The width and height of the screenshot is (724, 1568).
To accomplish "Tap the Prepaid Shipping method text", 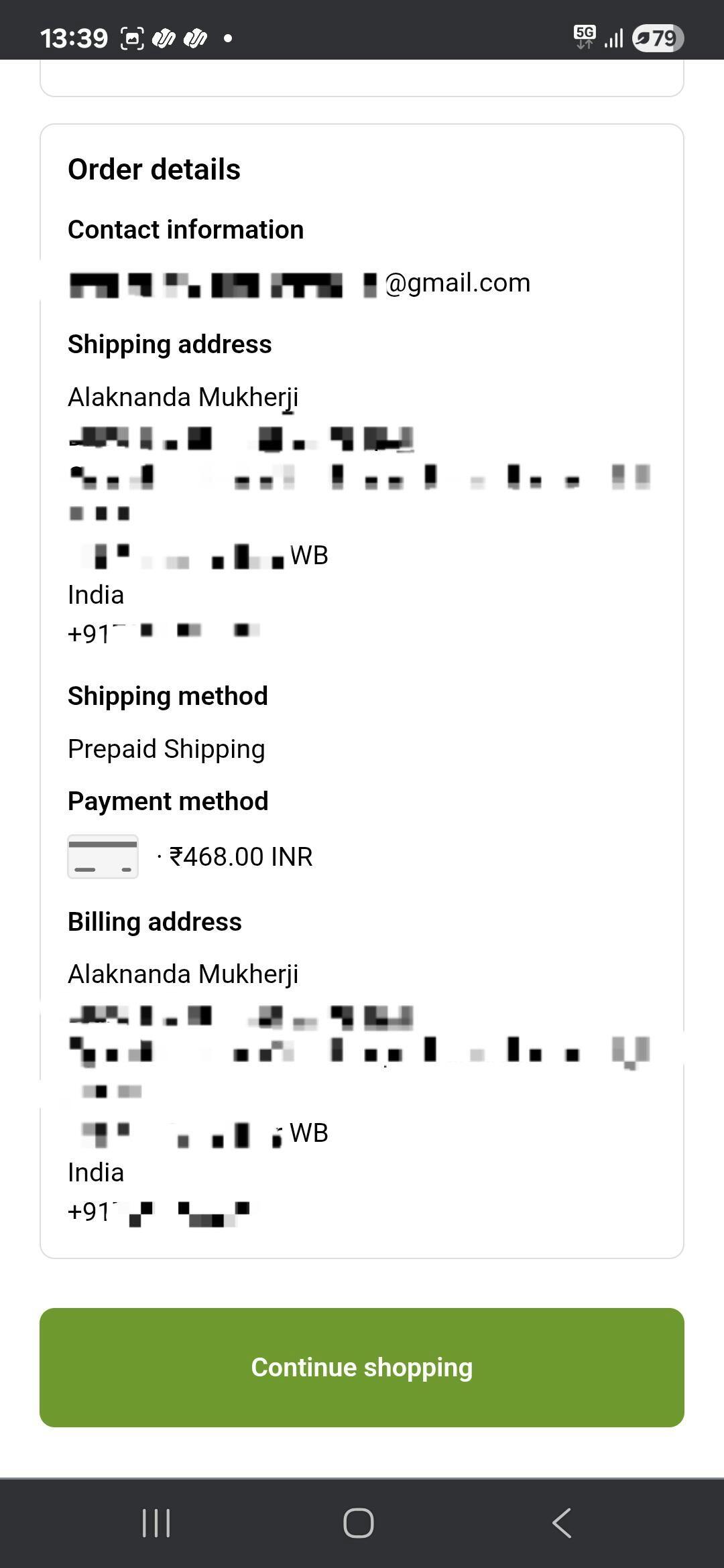I will coord(166,748).
